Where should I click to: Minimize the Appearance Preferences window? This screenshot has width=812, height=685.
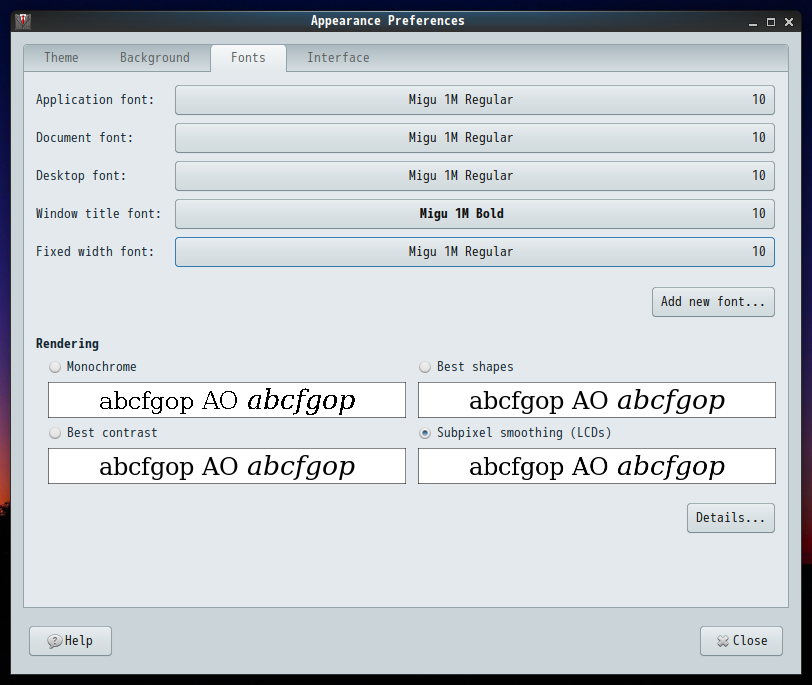pos(752,22)
